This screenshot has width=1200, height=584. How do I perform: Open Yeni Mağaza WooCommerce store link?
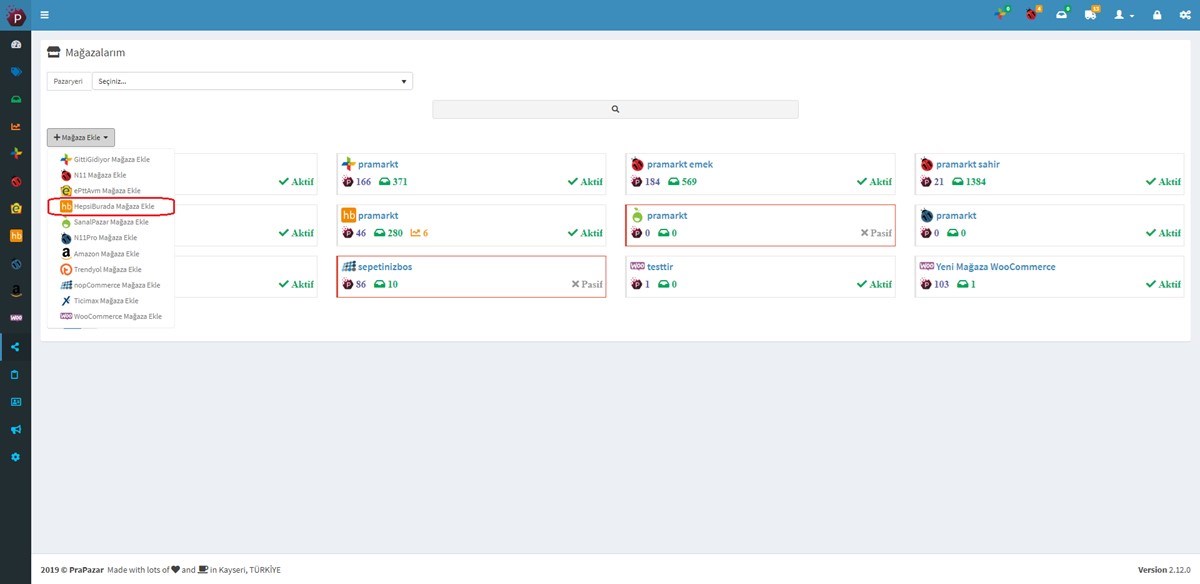click(x=996, y=267)
